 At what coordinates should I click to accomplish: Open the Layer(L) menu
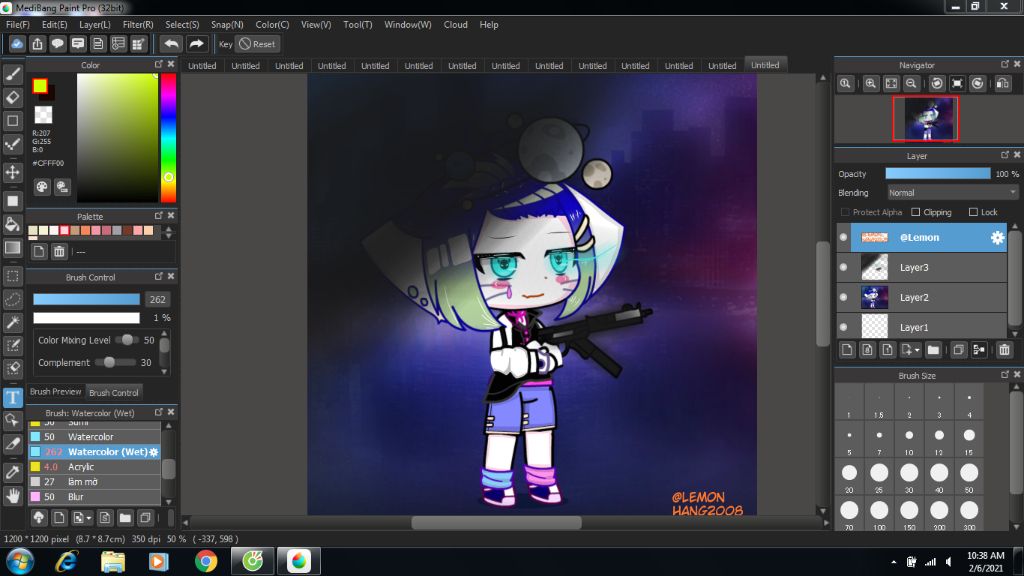click(x=95, y=25)
